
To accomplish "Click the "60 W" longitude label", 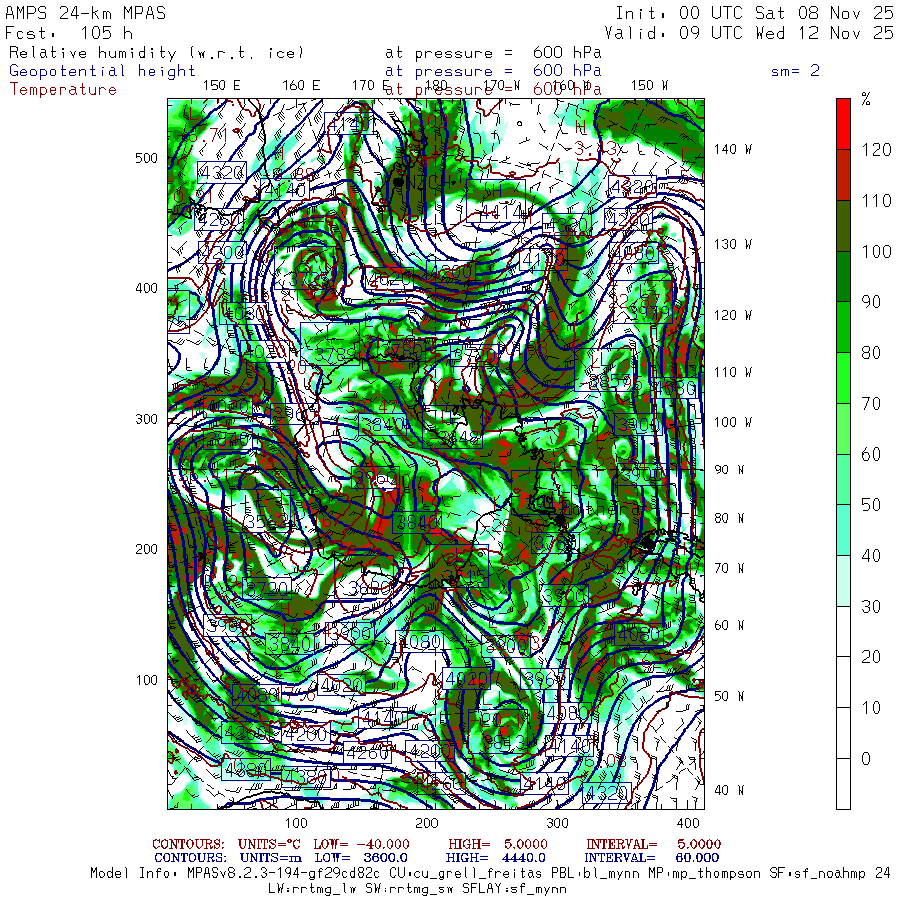I will [x=729, y=625].
